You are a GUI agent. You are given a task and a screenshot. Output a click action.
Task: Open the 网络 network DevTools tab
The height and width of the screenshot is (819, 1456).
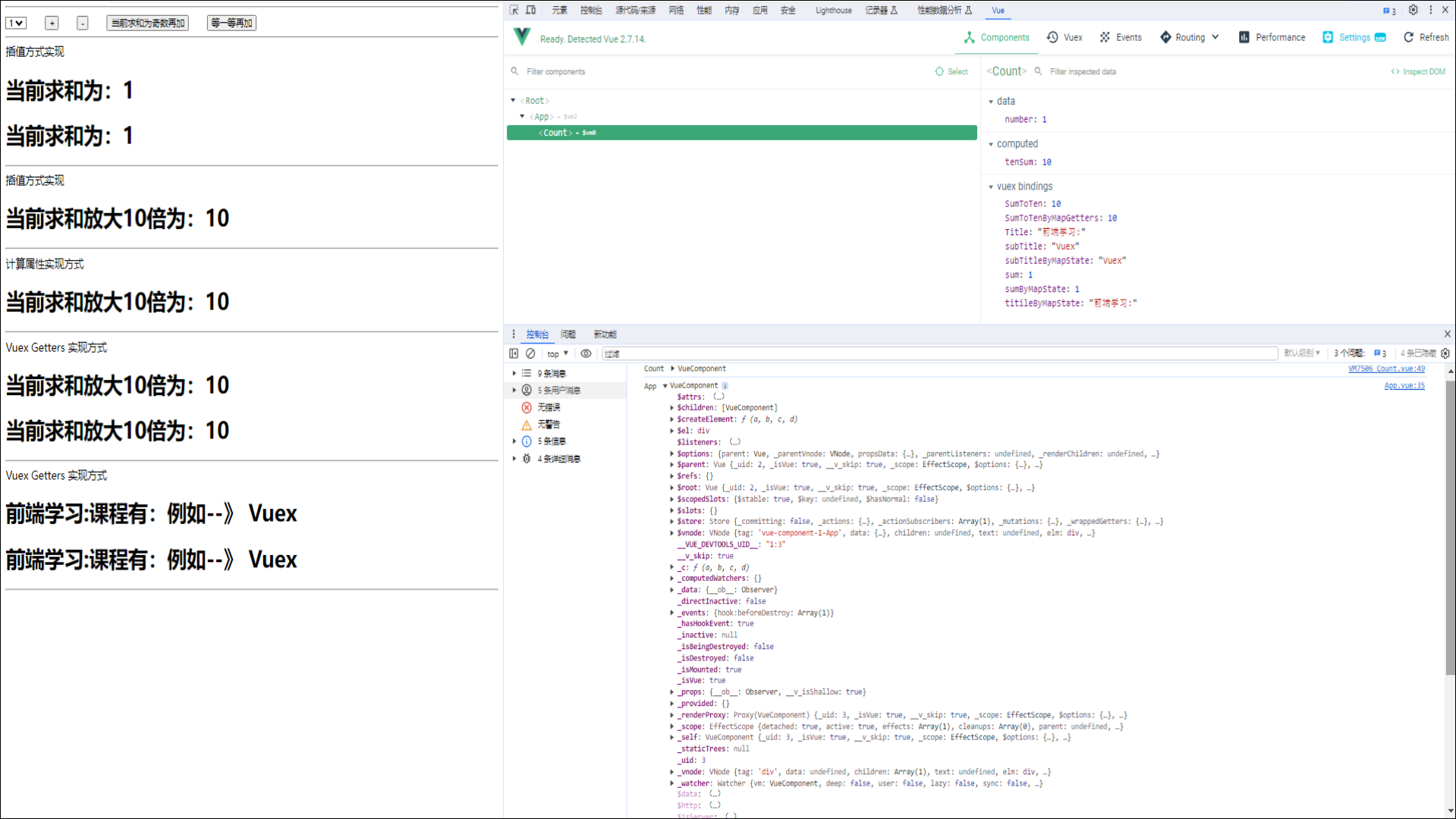pos(676,11)
